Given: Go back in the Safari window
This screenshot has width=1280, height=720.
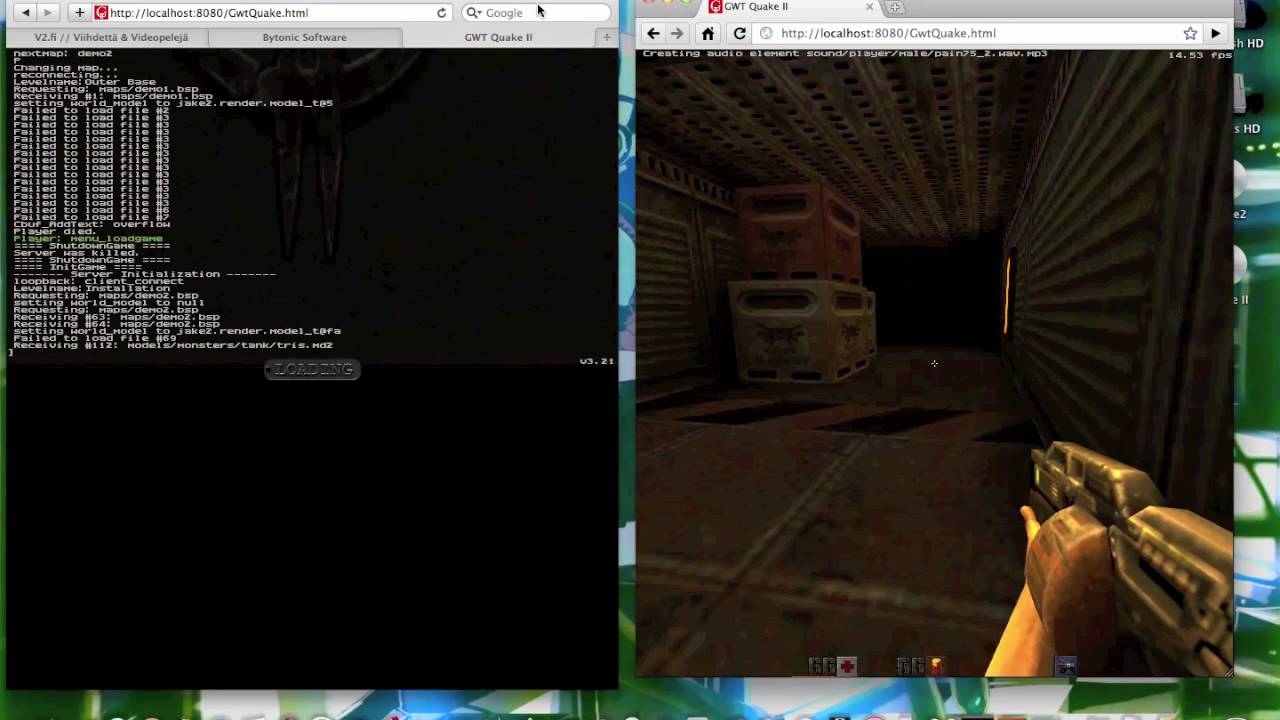Looking at the screenshot, I should pyautogui.click(x=26, y=12).
